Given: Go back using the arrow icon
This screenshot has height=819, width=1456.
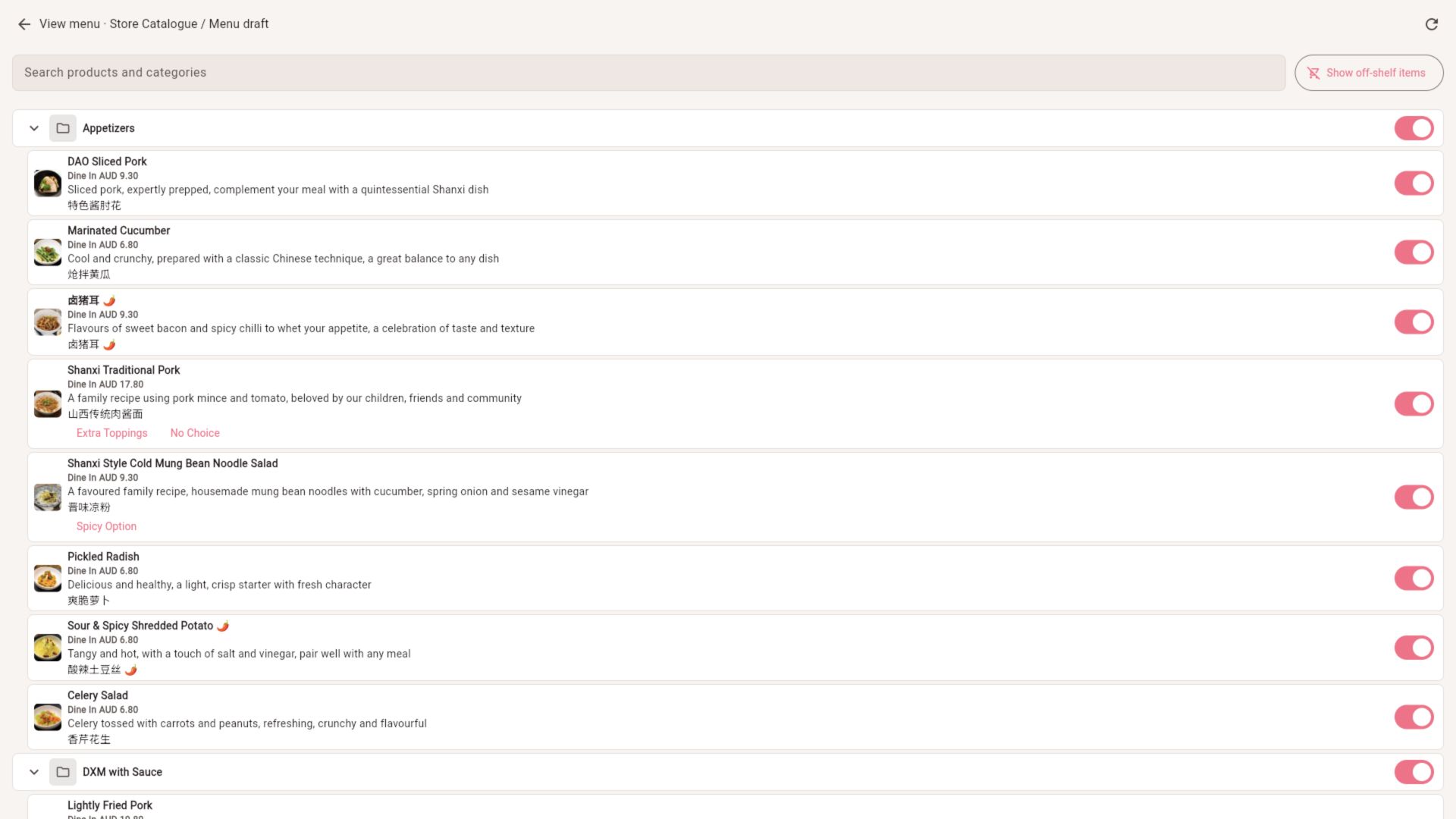Looking at the screenshot, I should pos(24,24).
